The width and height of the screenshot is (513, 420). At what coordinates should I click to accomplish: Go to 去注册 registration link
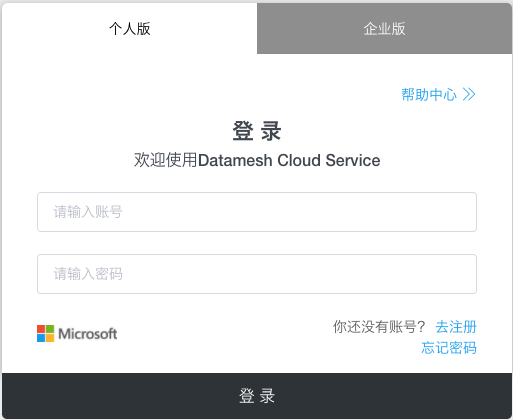point(456,327)
